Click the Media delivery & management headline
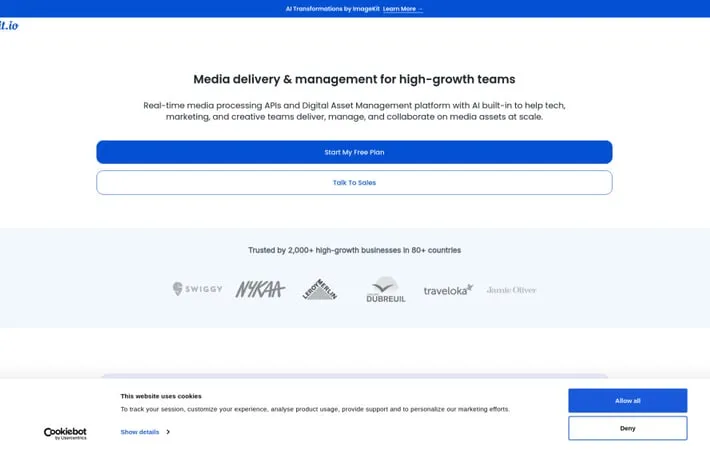Screen dimensions: 710x450 pyautogui.click(x=354, y=79)
